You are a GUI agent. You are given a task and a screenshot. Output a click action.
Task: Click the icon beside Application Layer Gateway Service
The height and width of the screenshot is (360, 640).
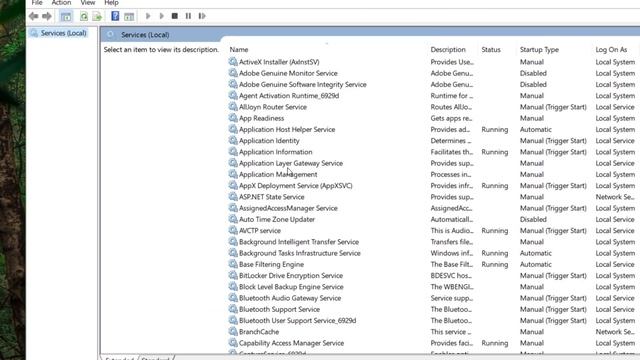pyautogui.click(x=233, y=163)
